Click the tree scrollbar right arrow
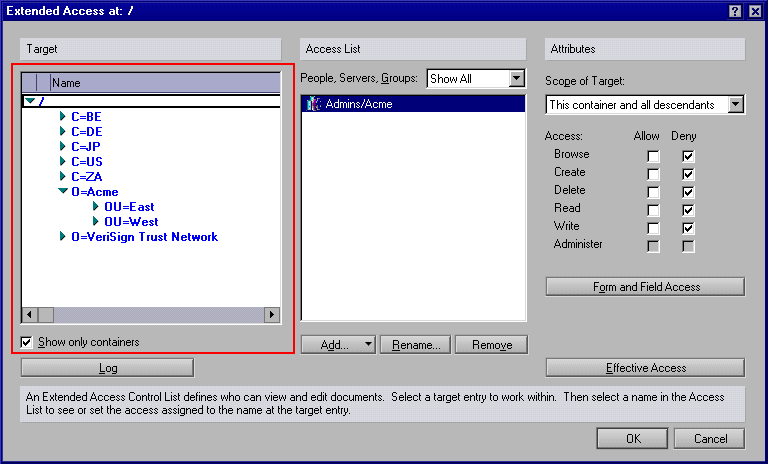This screenshot has height=464, width=768. (x=271, y=314)
